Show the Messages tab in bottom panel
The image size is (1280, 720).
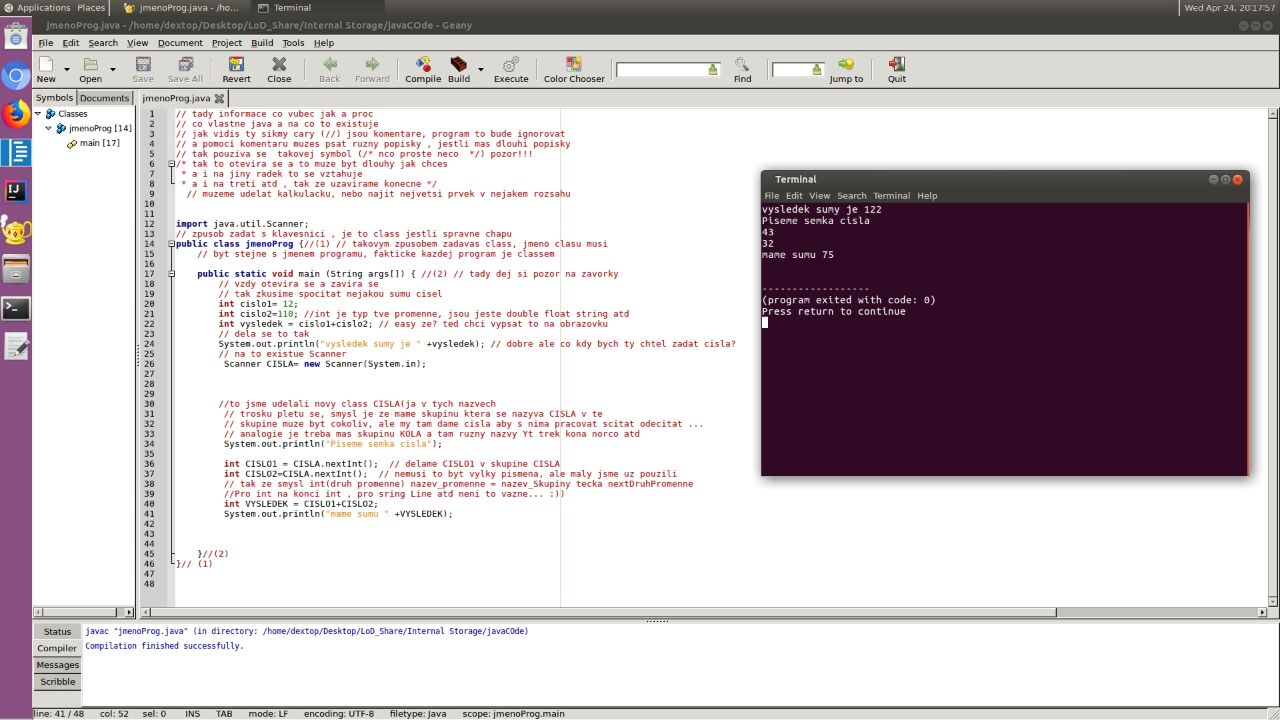coord(57,665)
